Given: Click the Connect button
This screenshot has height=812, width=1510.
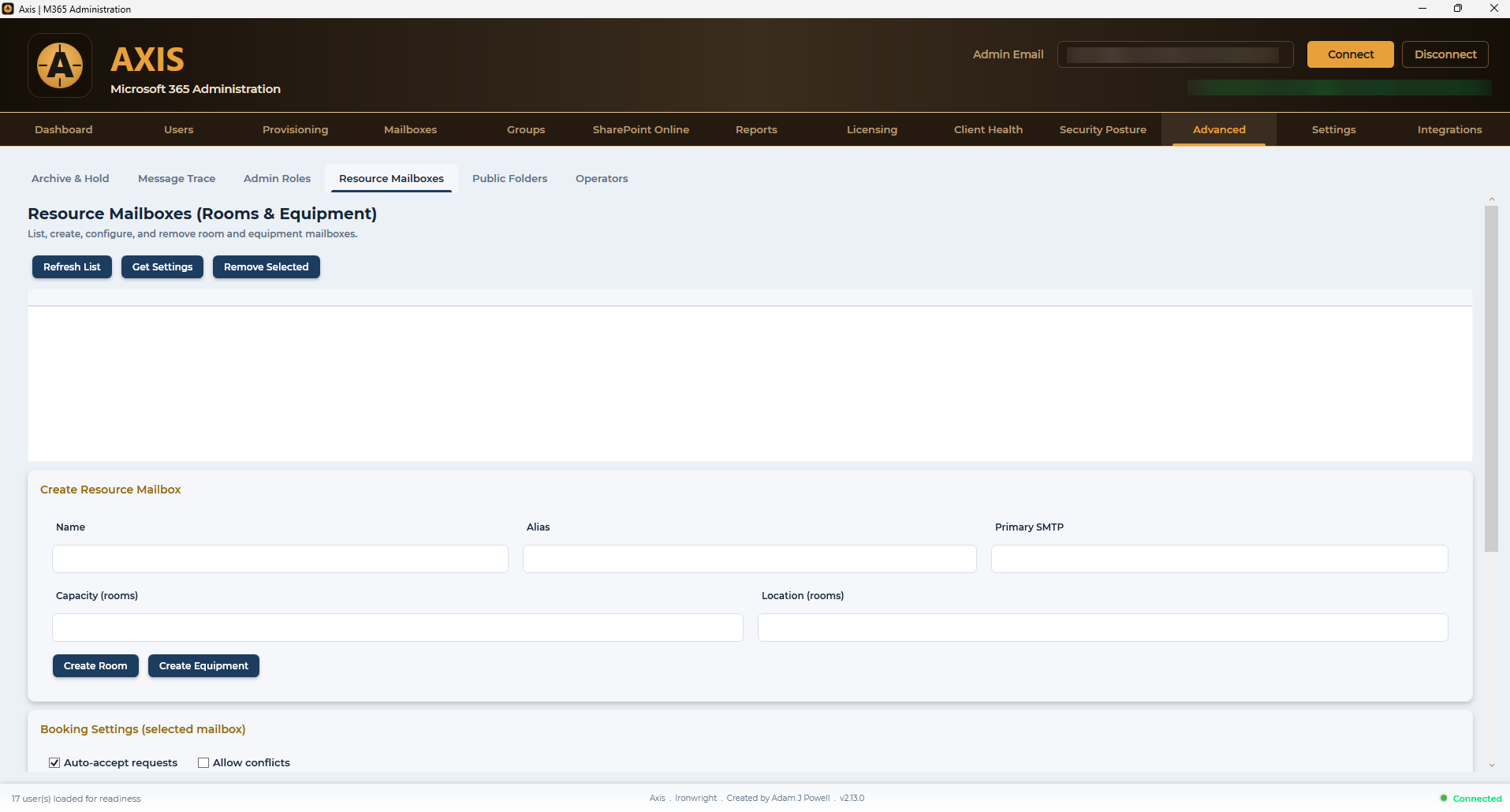Looking at the screenshot, I should (x=1350, y=54).
